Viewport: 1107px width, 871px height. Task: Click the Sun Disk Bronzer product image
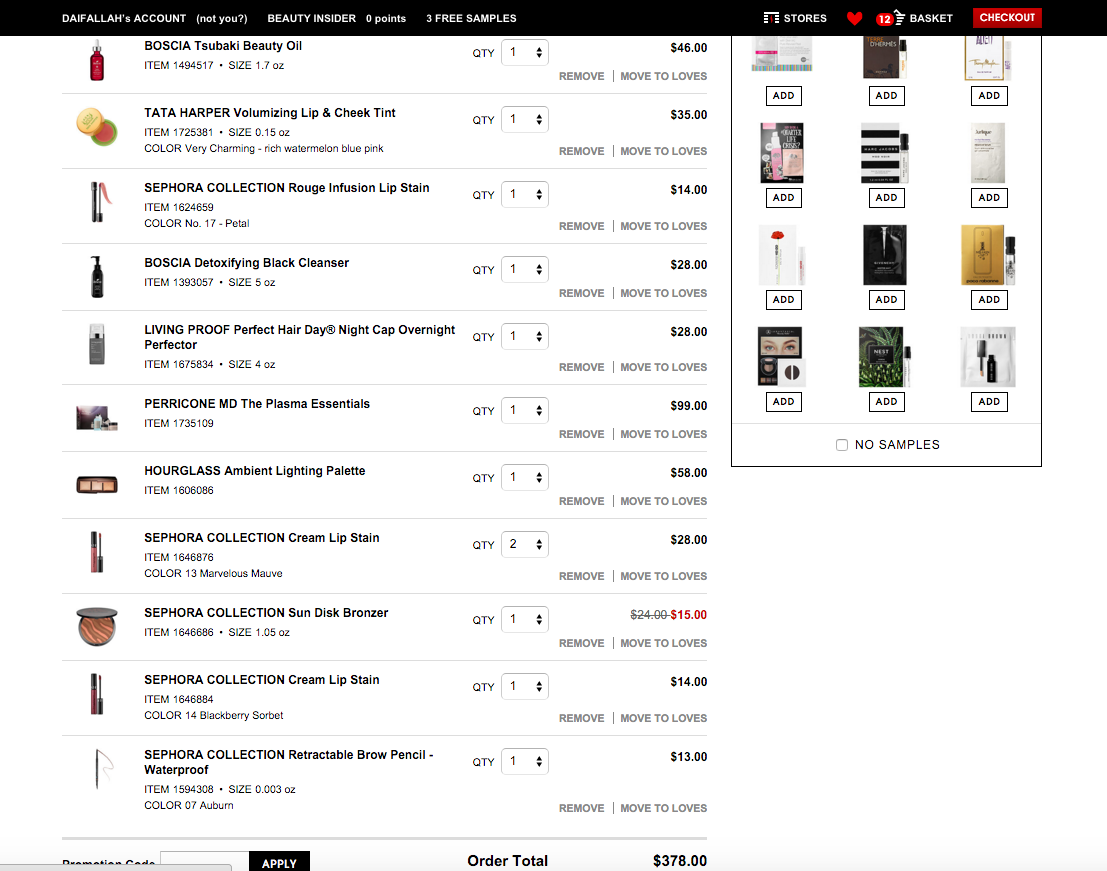pos(97,627)
